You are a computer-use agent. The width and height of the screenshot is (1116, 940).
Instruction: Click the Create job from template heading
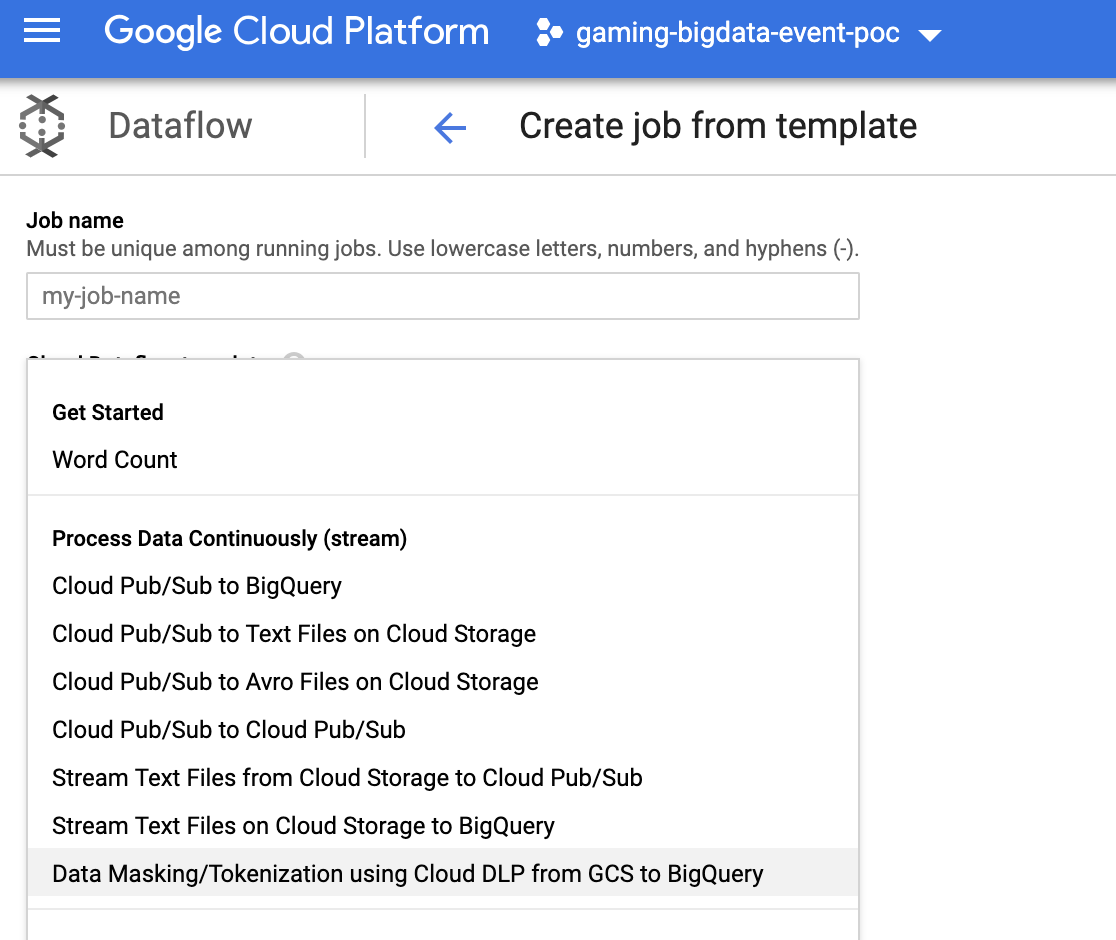(x=718, y=127)
